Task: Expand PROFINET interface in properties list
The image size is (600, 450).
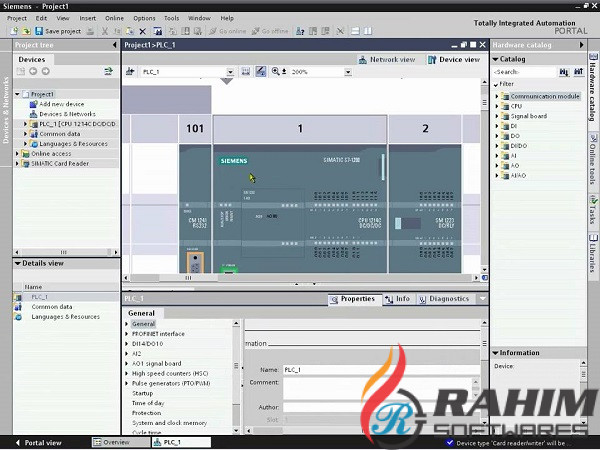Action: point(127,334)
